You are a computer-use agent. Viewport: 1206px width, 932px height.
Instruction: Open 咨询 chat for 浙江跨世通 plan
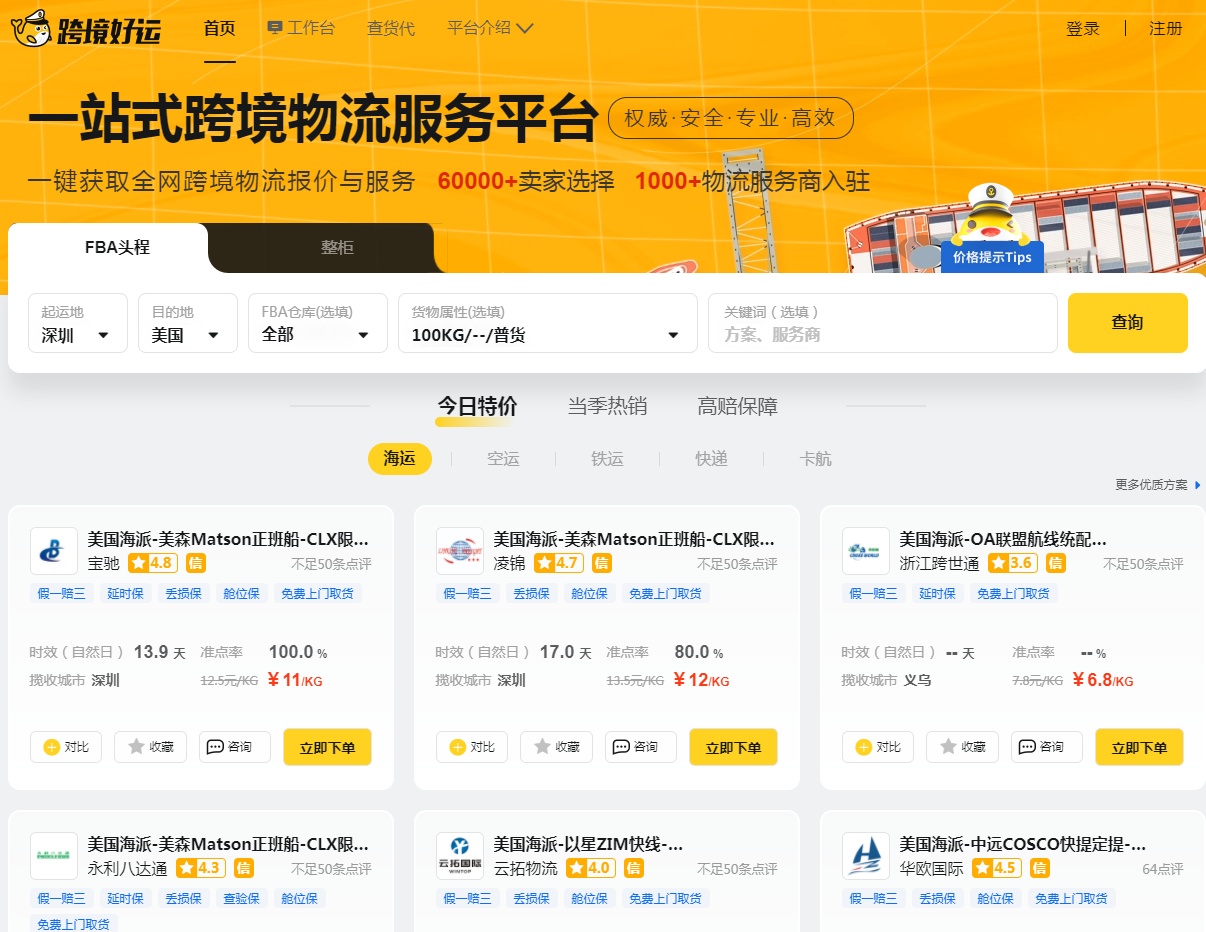(1047, 747)
